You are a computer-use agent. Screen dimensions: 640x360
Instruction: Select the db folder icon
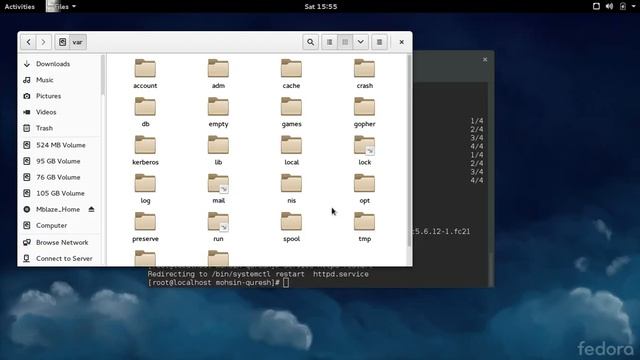[145, 107]
